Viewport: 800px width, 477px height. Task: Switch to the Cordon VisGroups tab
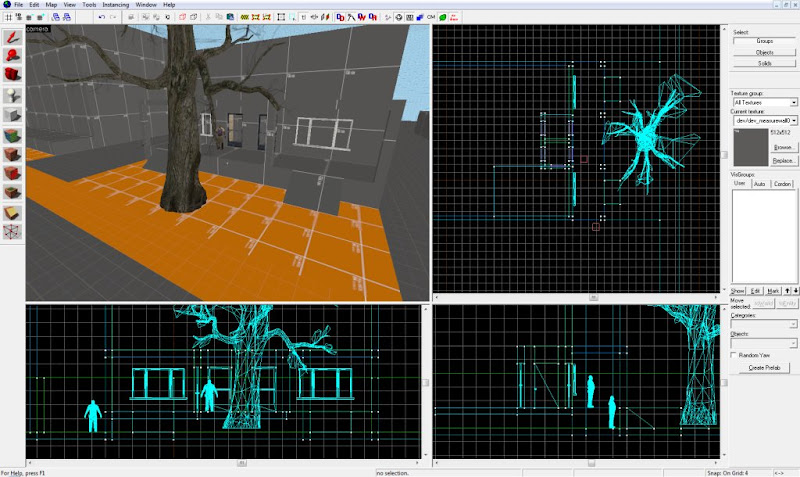(782, 184)
